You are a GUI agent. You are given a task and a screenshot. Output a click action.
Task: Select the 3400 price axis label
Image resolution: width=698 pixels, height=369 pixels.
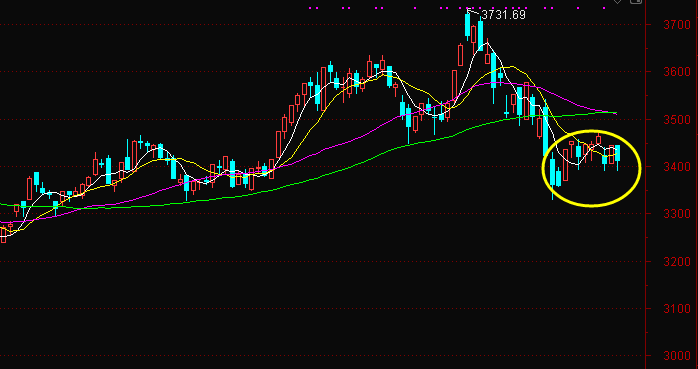tap(677, 166)
